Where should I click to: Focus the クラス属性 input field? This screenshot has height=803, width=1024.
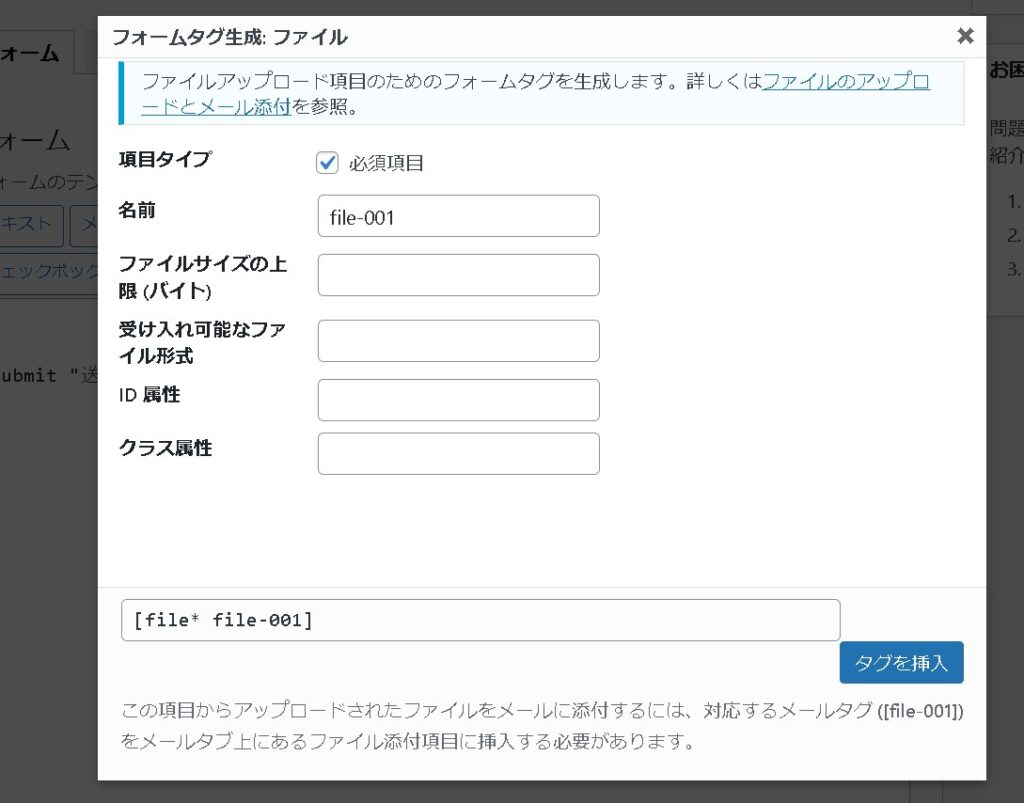(458, 453)
